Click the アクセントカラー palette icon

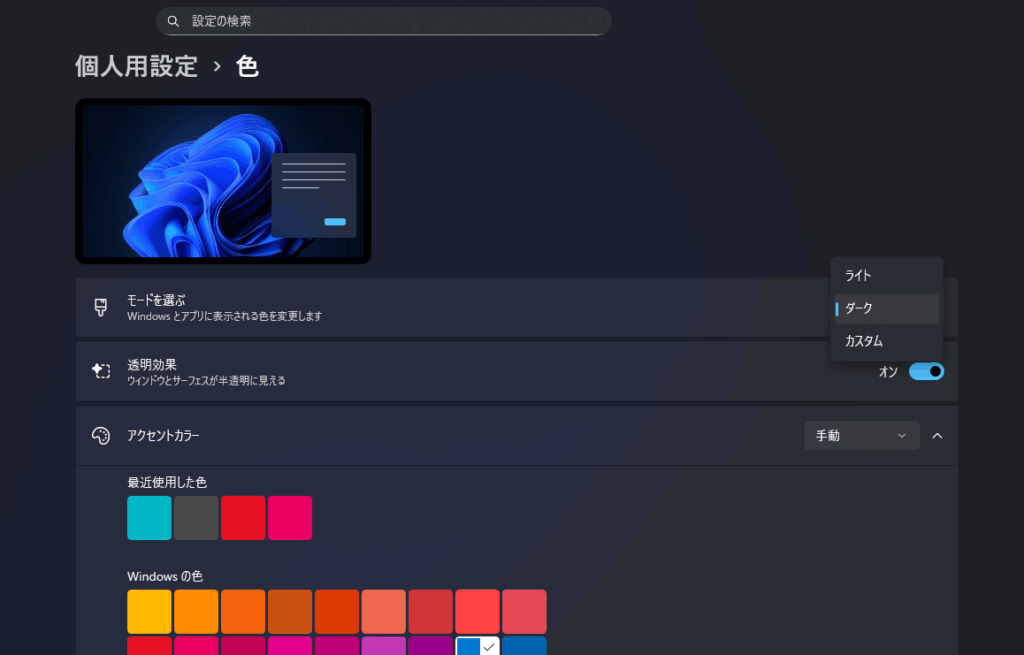click(x=100, y=436)
